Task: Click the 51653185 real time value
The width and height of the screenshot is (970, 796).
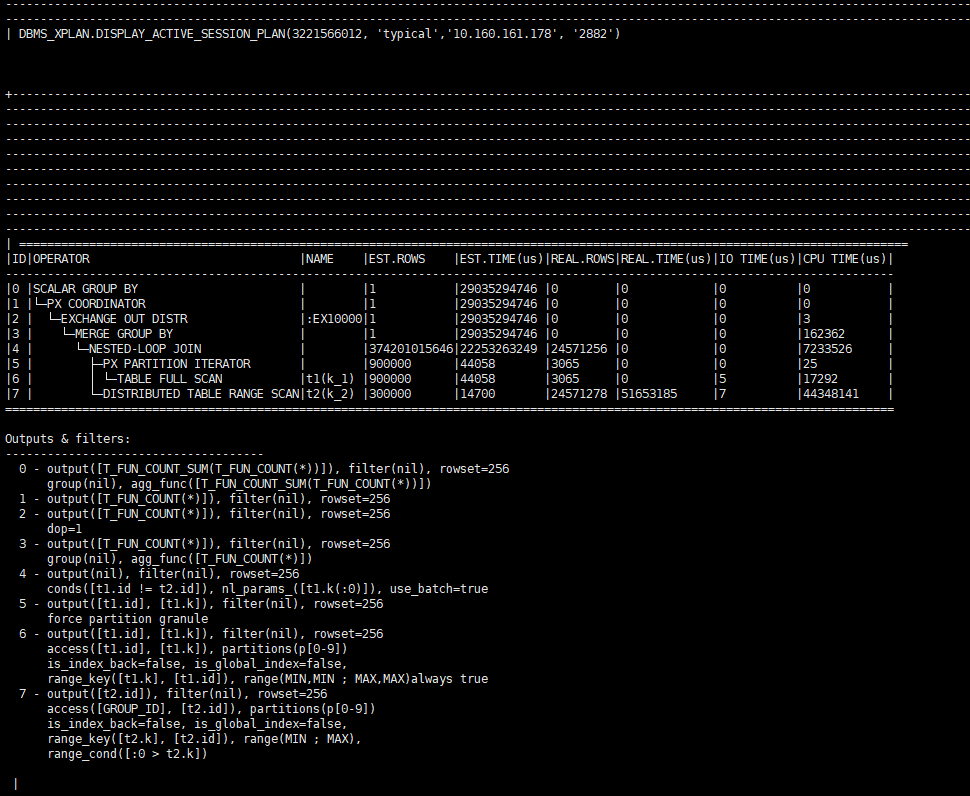Action: click(x=651, y=394)
